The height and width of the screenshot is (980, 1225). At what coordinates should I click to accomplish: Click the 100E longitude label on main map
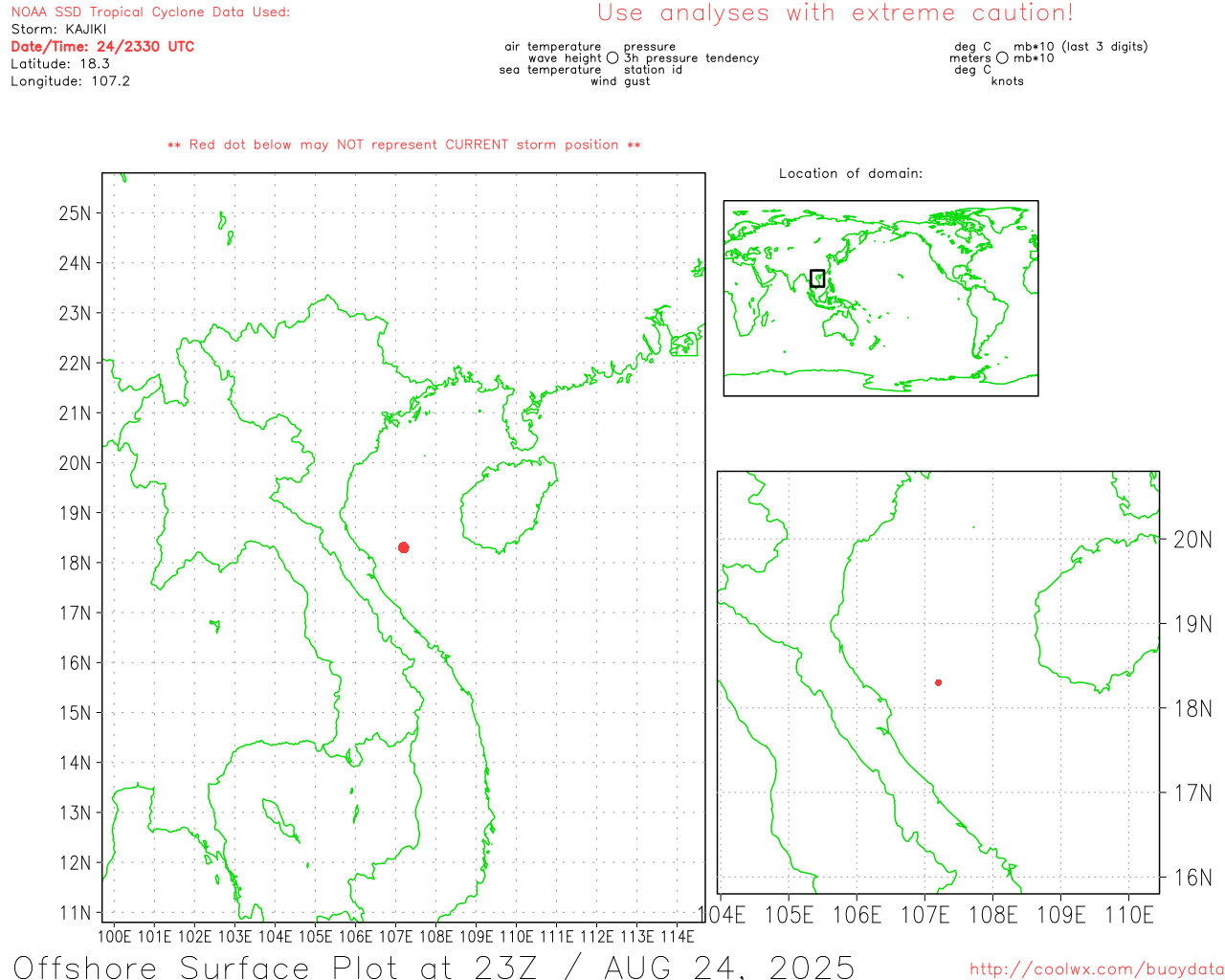[114, 936]
